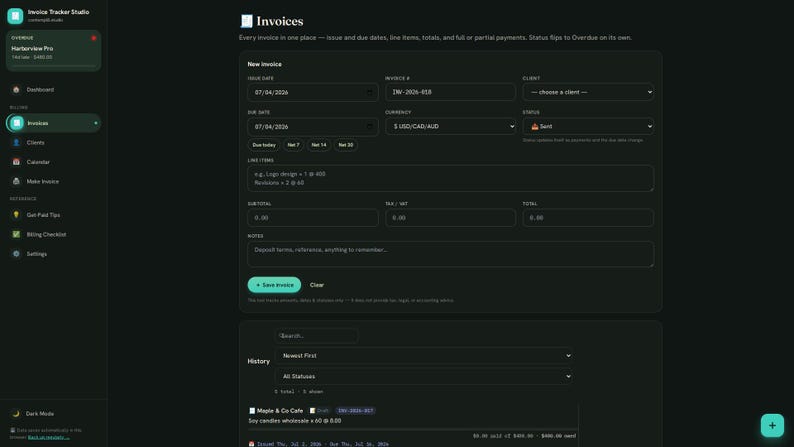Click the history Search box

pos(316,336)
